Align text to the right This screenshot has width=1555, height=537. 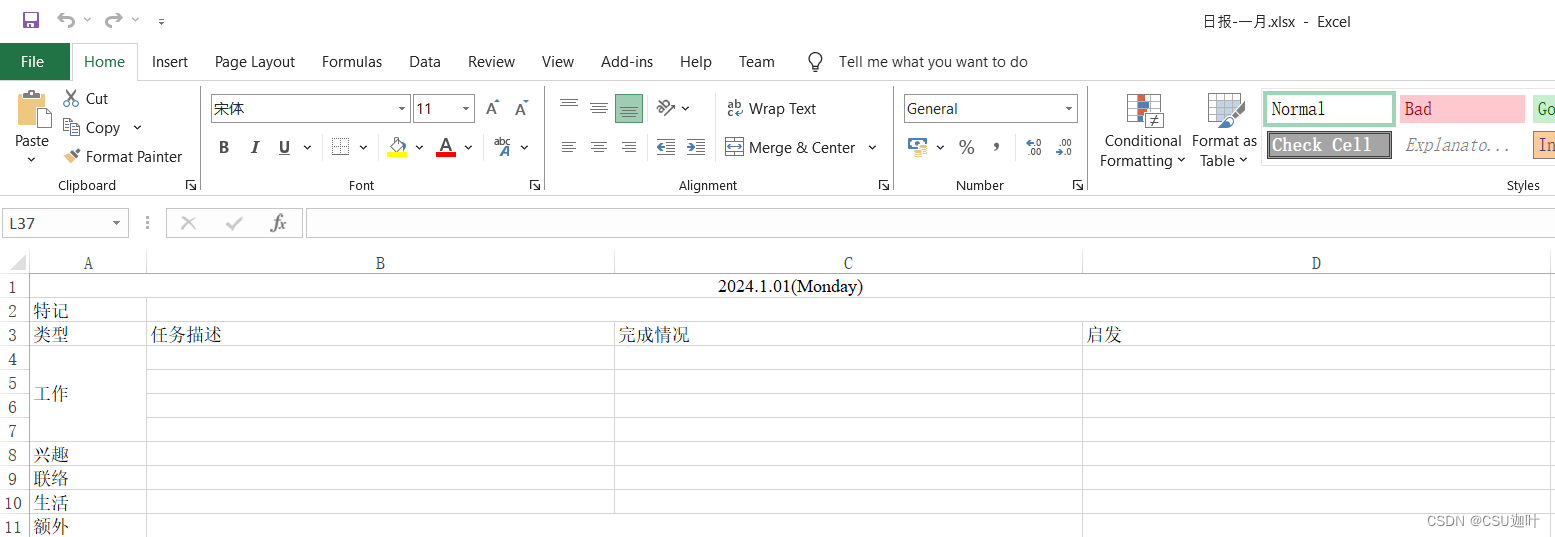pyautogui.click(x=629, y=147)
